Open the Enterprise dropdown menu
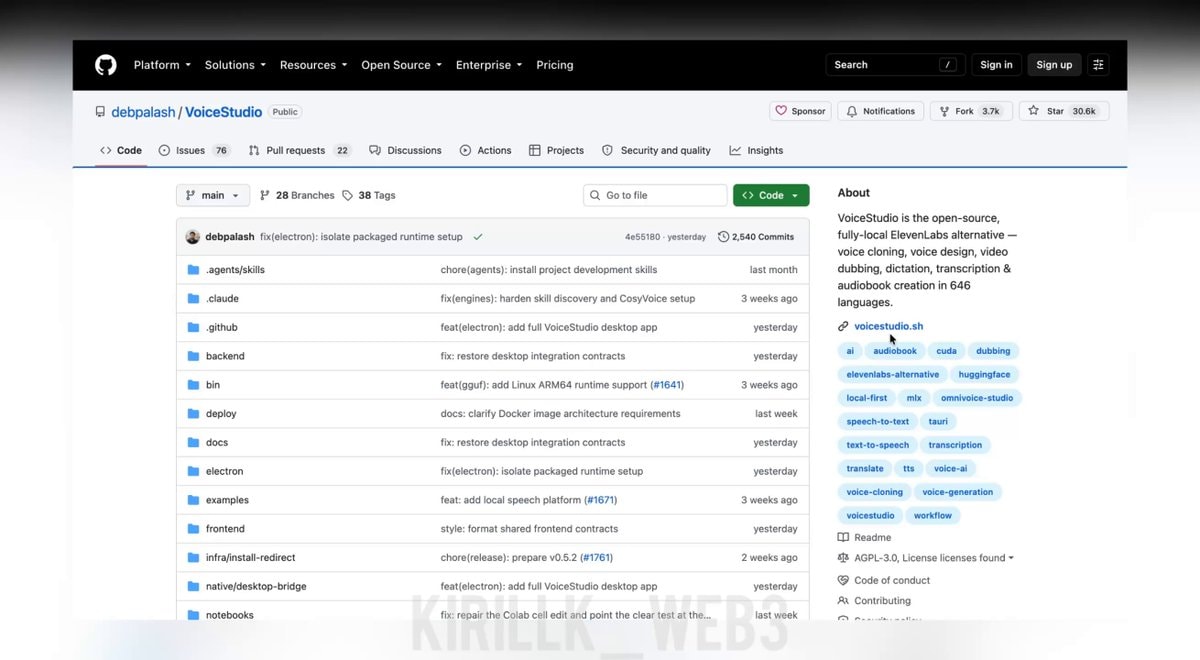Image resolution: width=1200 pixels, height=660 pixels. [489, 65]
